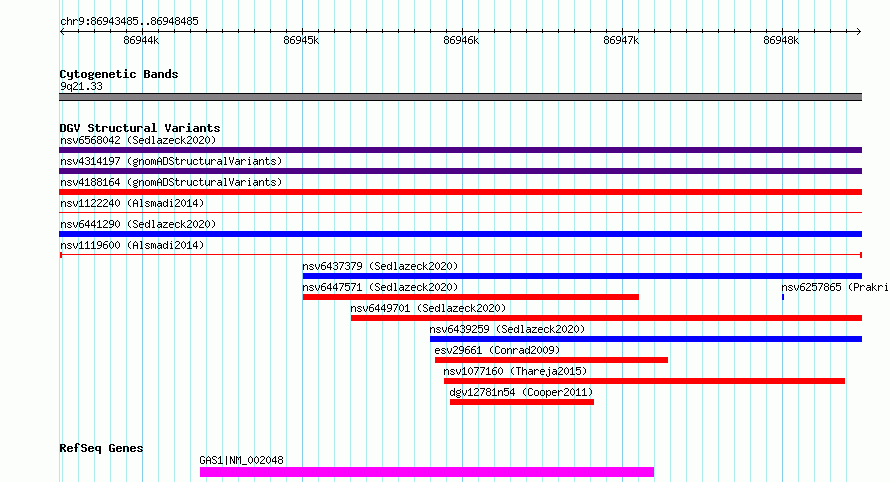The image size is (890, 482).
Task: Click the ruler's right arrowhead
Action: tap(859, 31)
